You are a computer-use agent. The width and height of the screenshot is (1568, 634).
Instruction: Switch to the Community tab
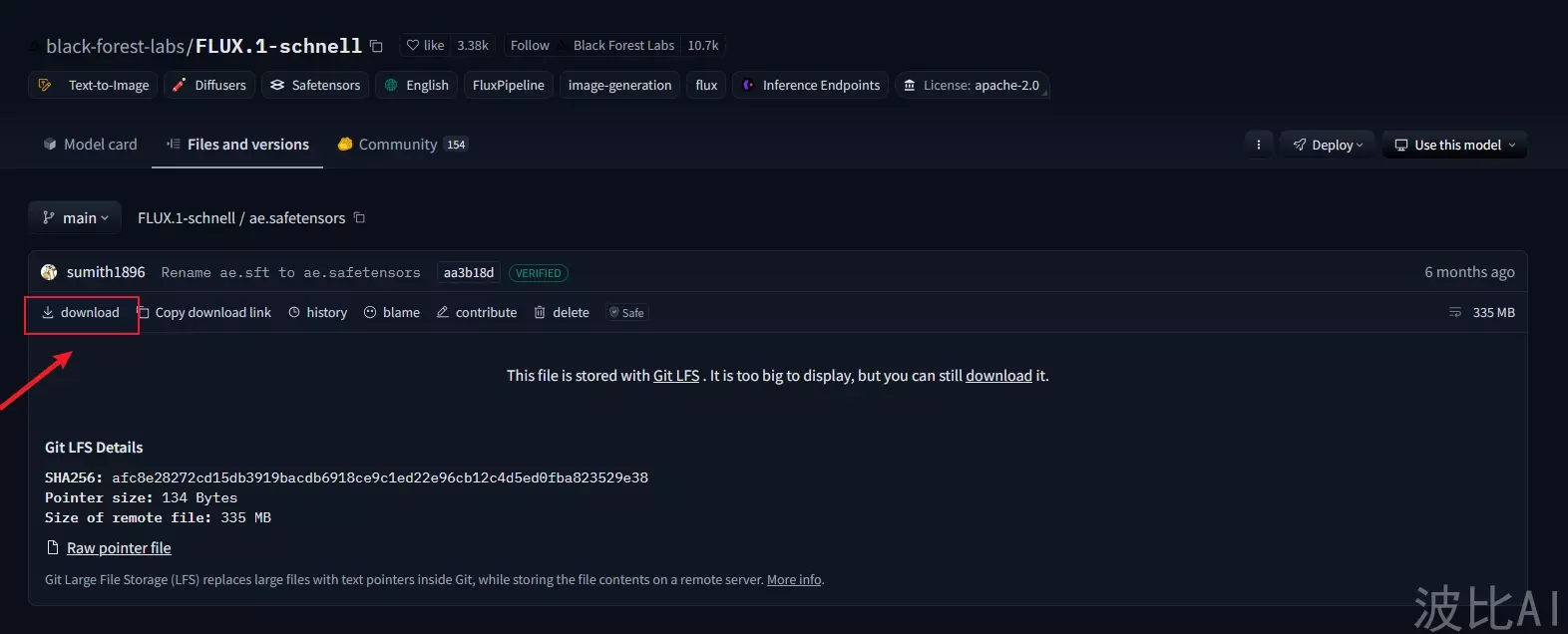coord(403,145)
